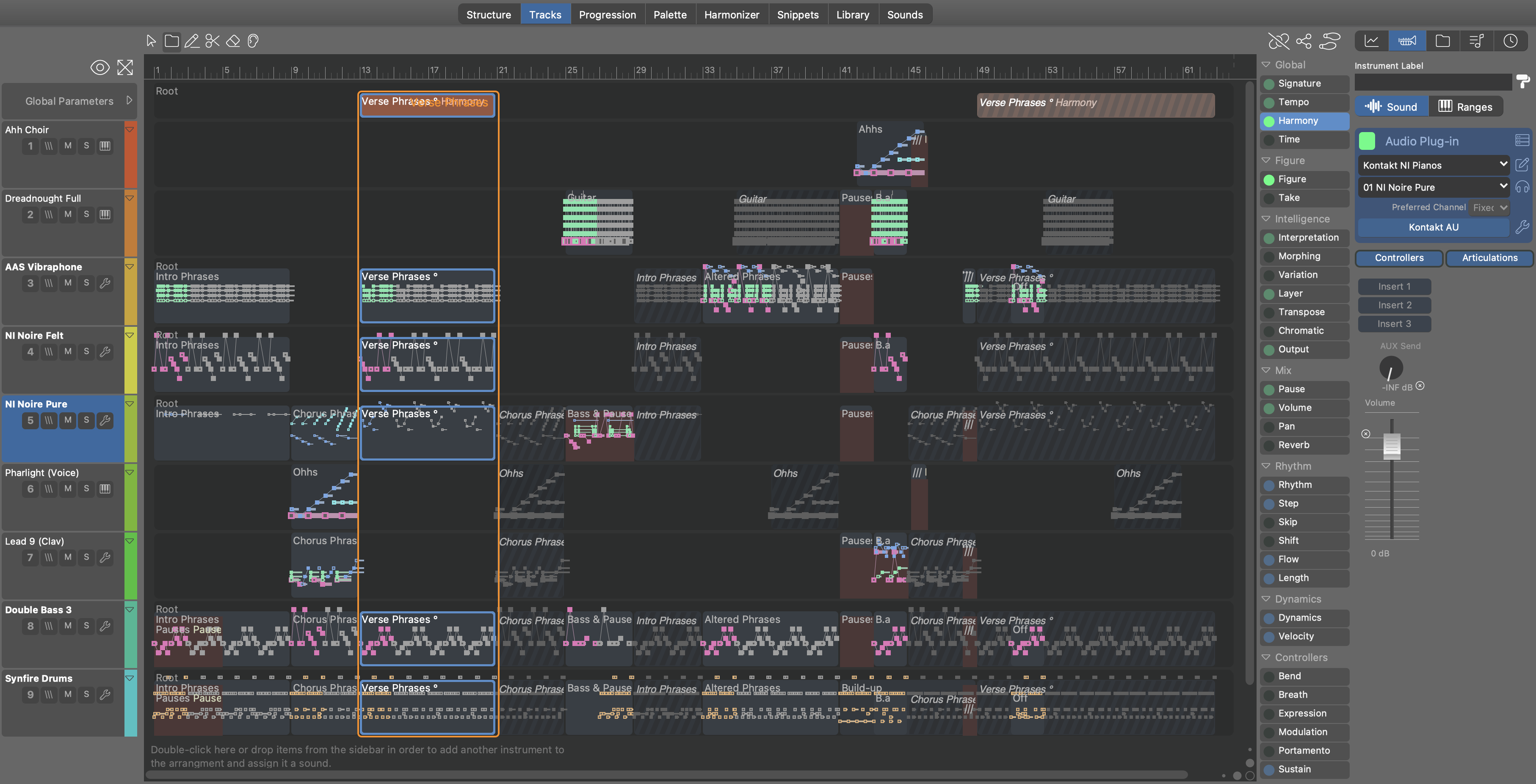Screen dimensions: 1536x784
Task: Click the Volume fader handle
Action: coord(1391,446)
